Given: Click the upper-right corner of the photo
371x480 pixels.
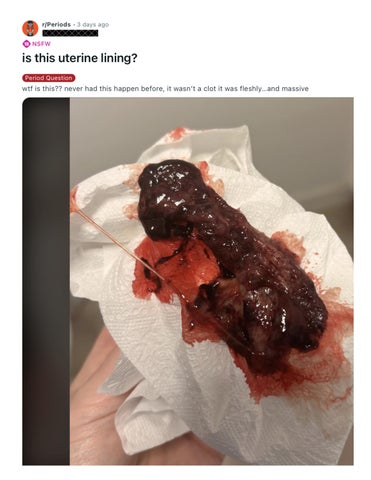Looking at the screenshot, I should click(x=347, y=104).
